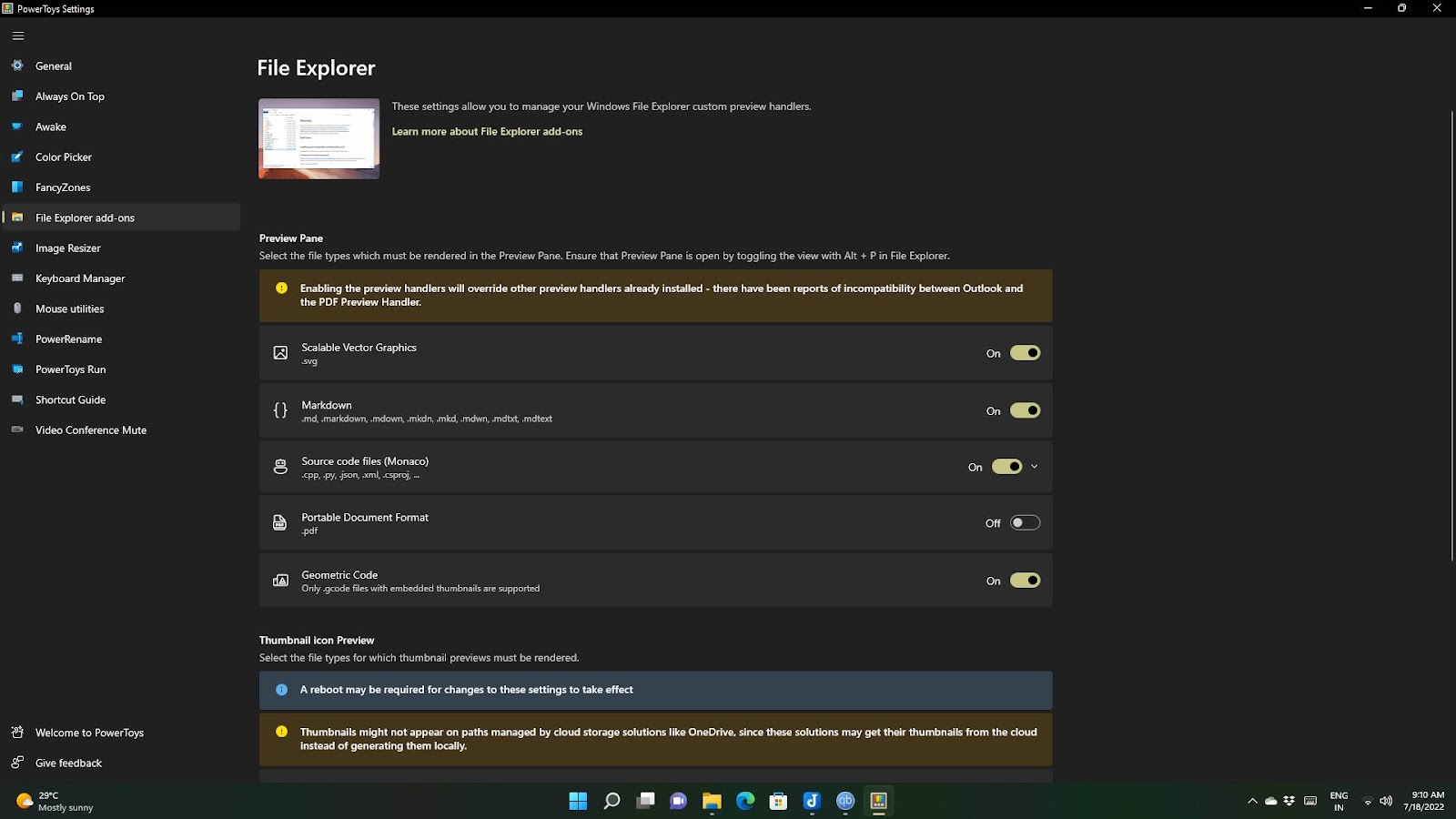Screen dimensions: 1456x819
Task: Show the Shortcut Guide page
Action: (x=121, y=399)
